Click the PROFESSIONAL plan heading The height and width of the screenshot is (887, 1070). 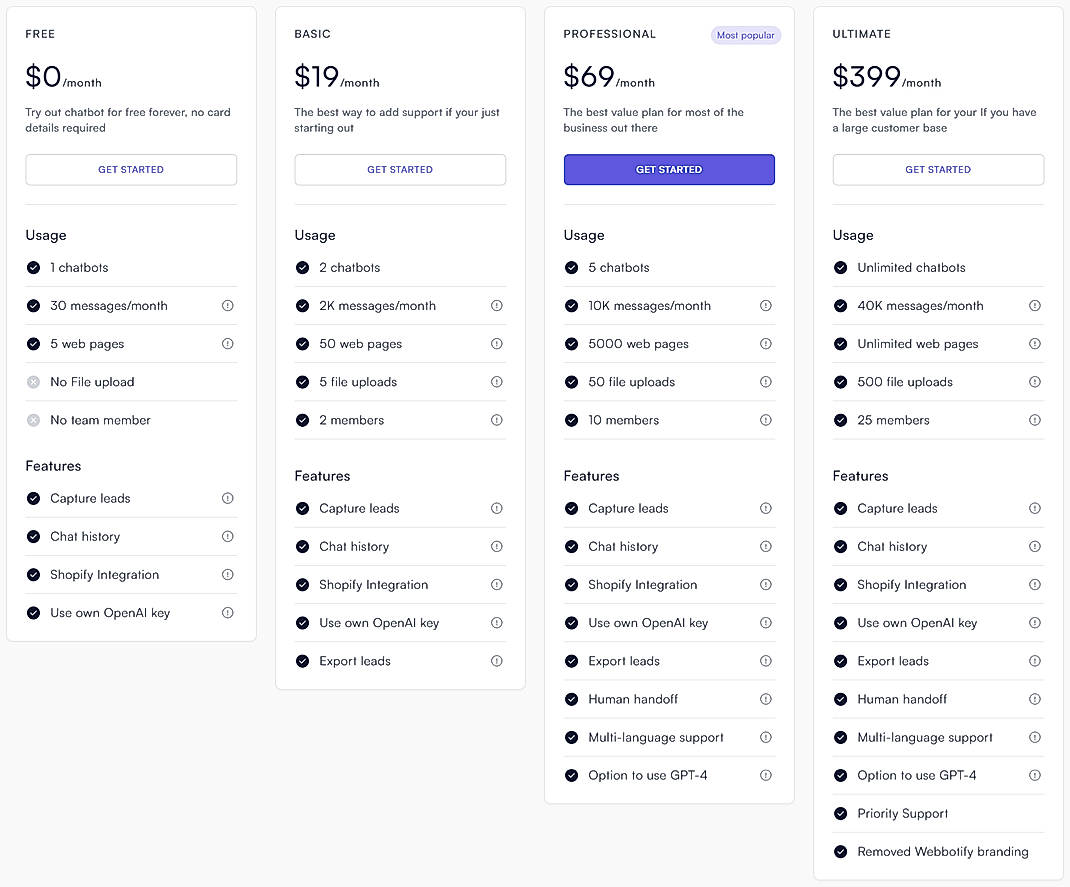[x=609, y=33]
